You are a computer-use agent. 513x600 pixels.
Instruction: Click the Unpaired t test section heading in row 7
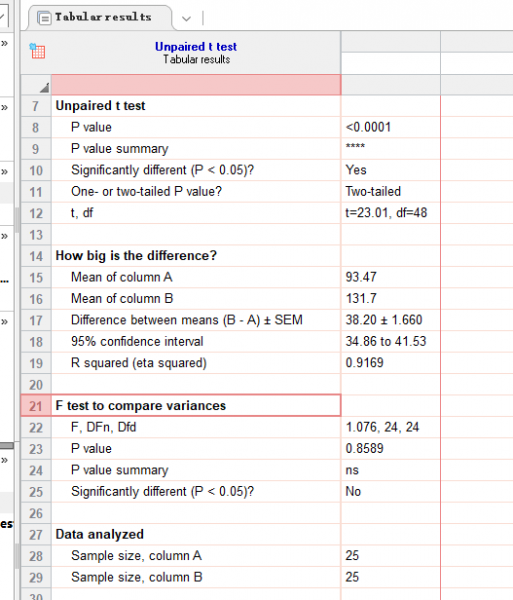pos(100,106)
